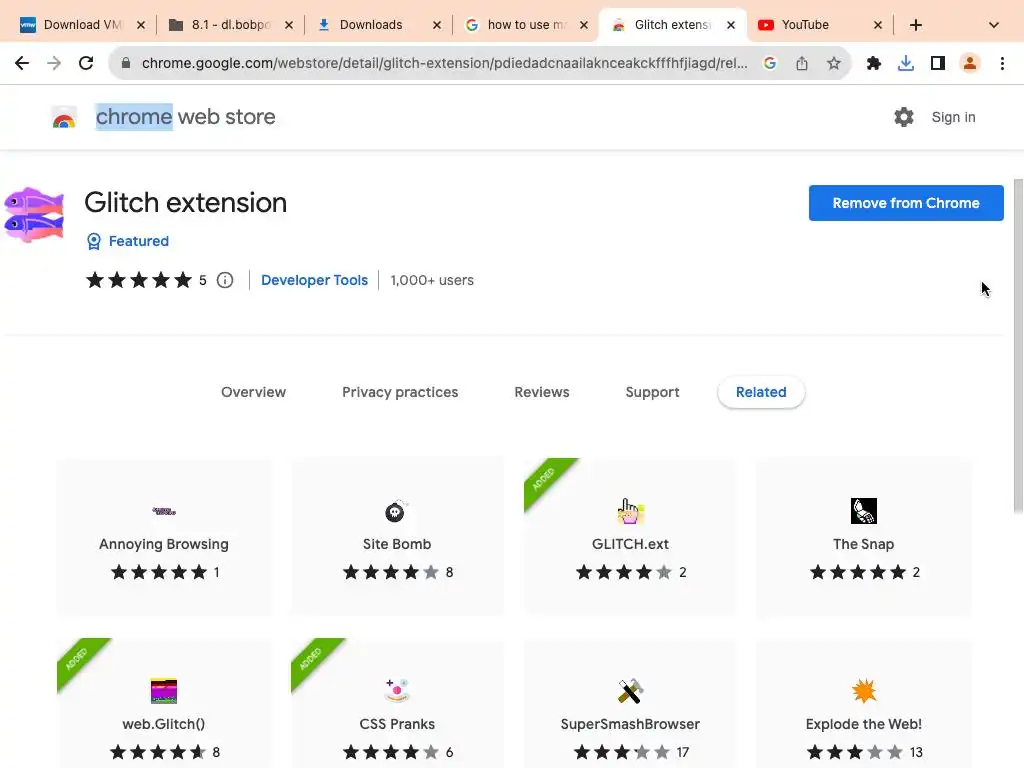Open the CSS Pranks clown icon
The height and width of the screenshot is (768, 1024).
click(x=396, y=691)
